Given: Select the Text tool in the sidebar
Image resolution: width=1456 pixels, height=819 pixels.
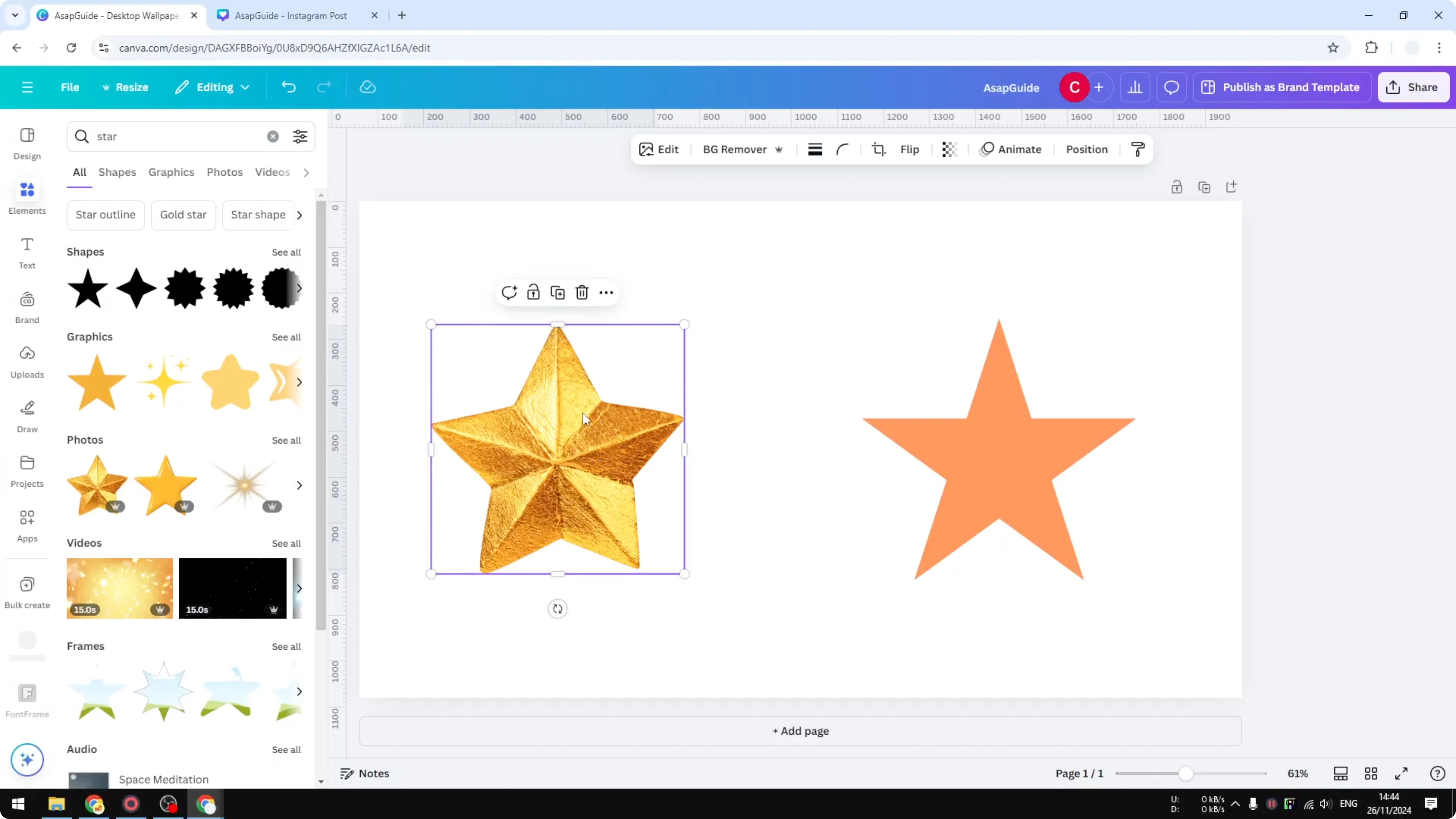Looking at the screenshot, I should point(27,252).
